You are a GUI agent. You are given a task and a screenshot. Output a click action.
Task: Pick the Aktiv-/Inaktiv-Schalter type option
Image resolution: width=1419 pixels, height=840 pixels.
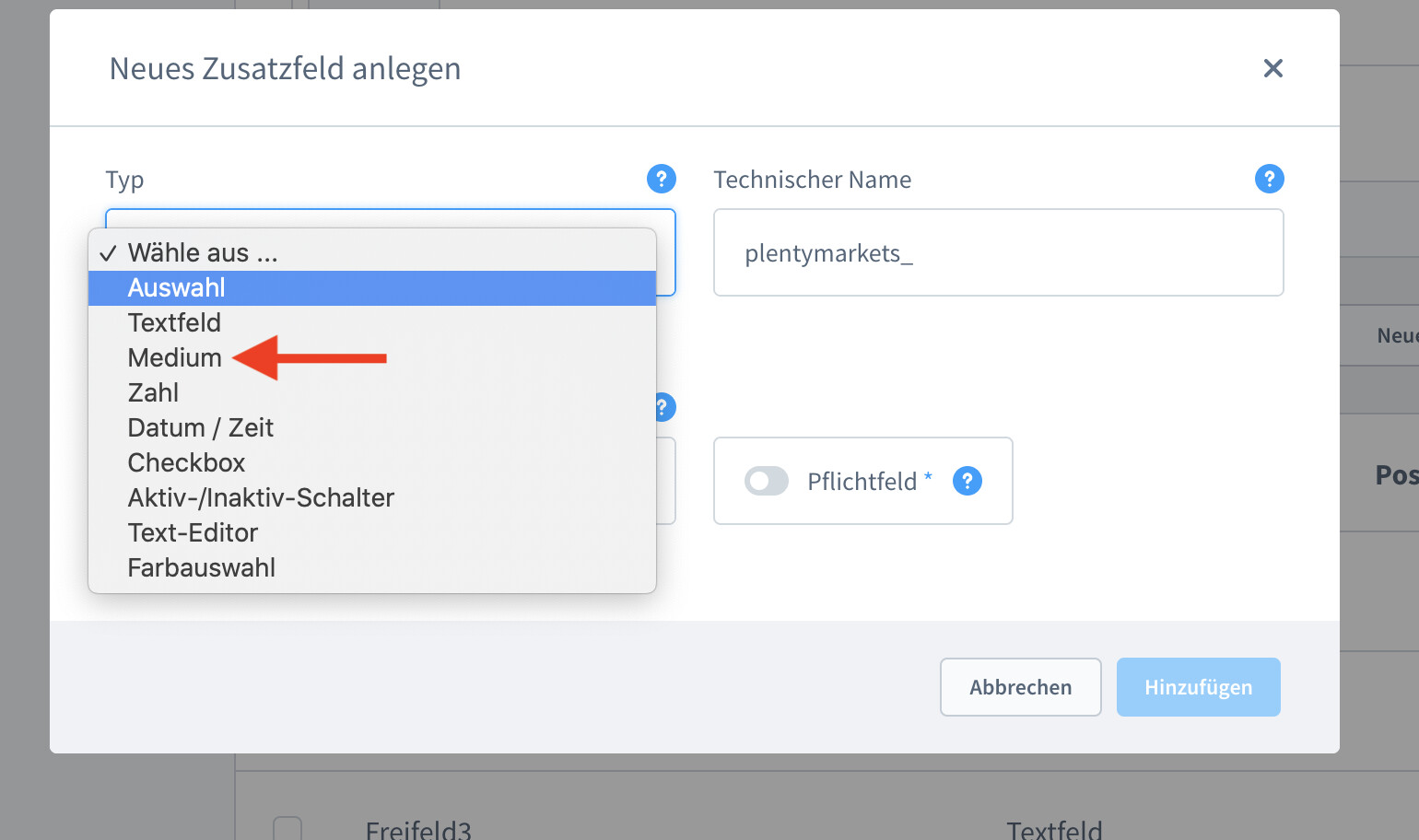pyautogui.click(x=261, y=498)
